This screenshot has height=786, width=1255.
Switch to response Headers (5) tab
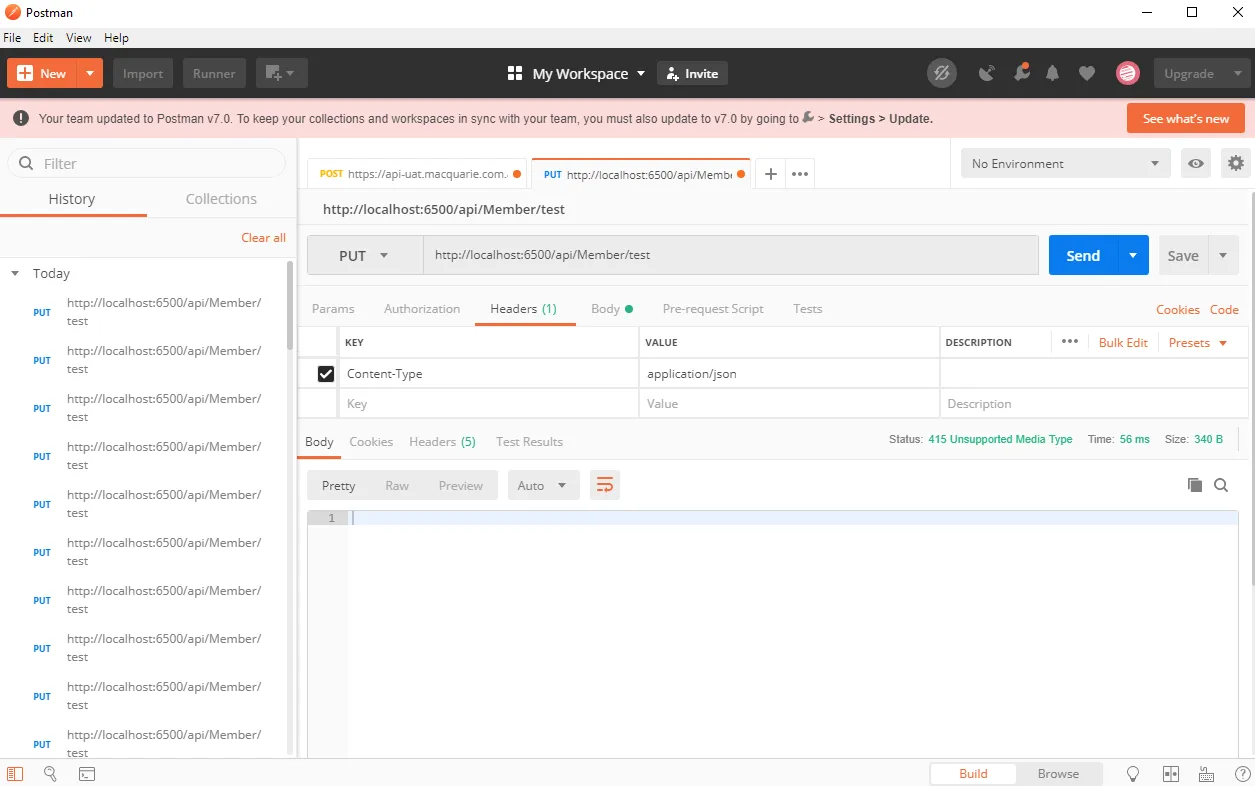[x=442, y=442]
